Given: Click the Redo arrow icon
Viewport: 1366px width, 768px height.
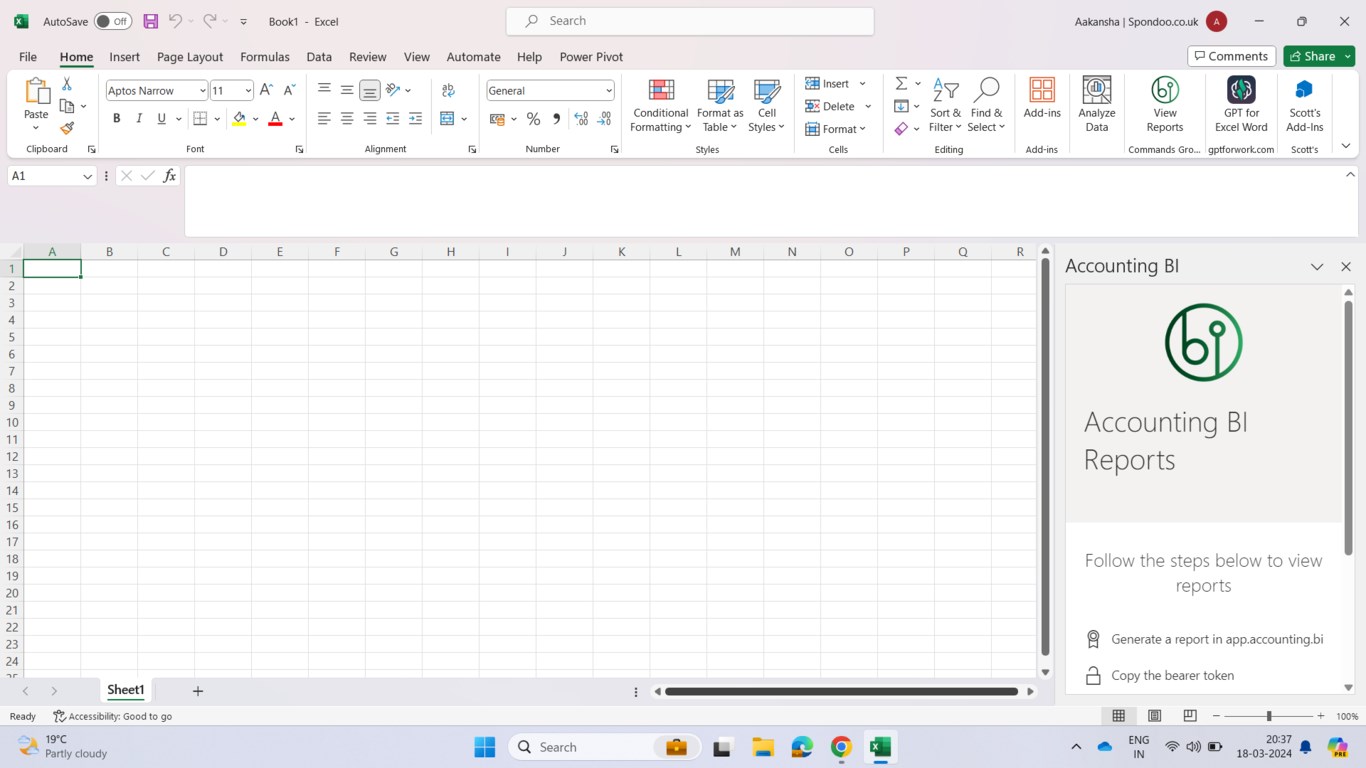Looking at the screenshot, I should pyautogui.click(x=210, y=21).
